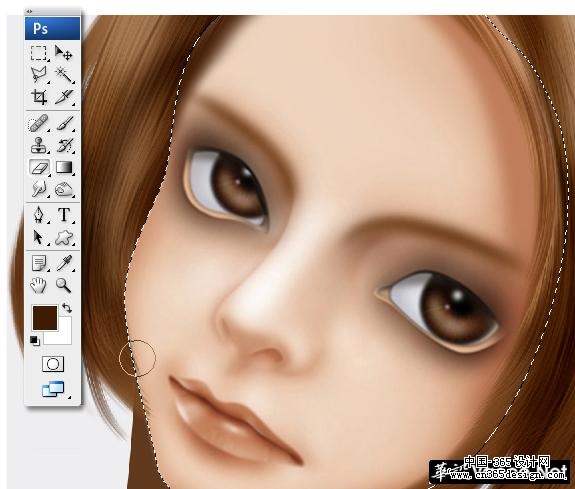Reset to default black and white colors
The width and height of the screenshot is (575, 489).
pyautogui.click(x=35, y=341)
